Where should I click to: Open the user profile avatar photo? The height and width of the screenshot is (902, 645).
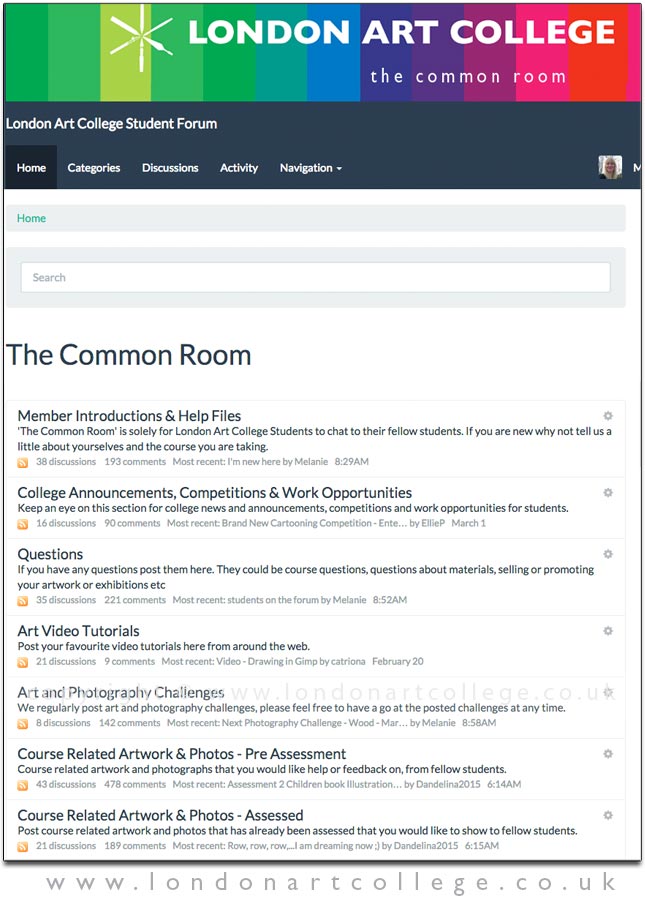pyautogui.click(x=610, y=167)
